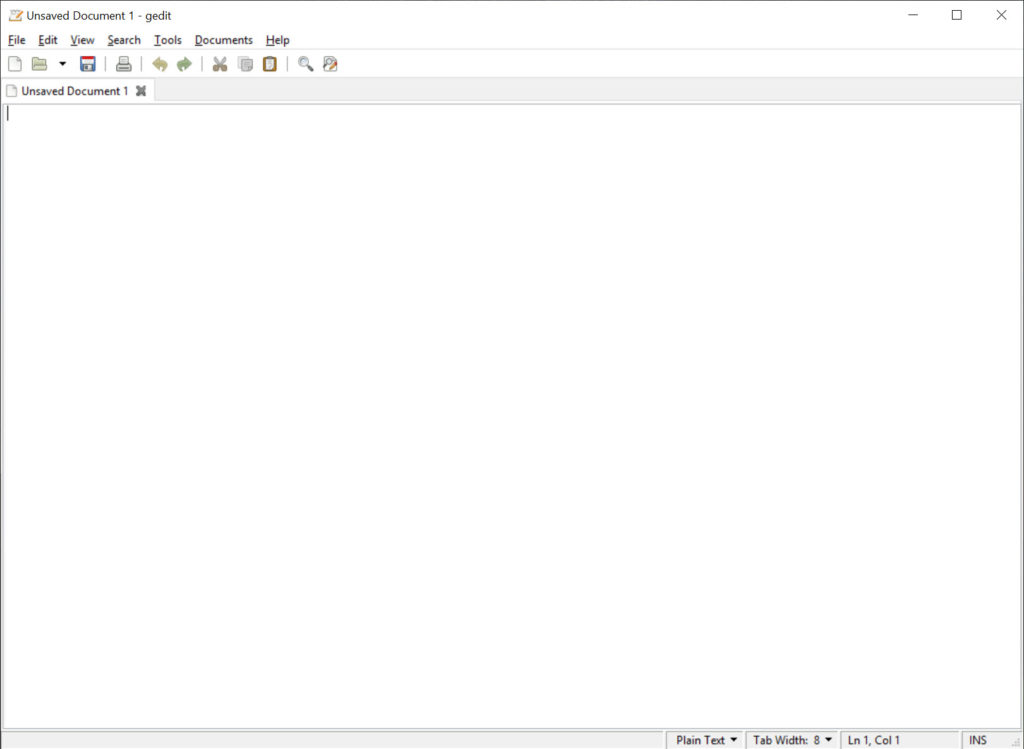The image size is (1024, 749).
Task: Open Find with magnifying glass icon
Action: point(306,64)
